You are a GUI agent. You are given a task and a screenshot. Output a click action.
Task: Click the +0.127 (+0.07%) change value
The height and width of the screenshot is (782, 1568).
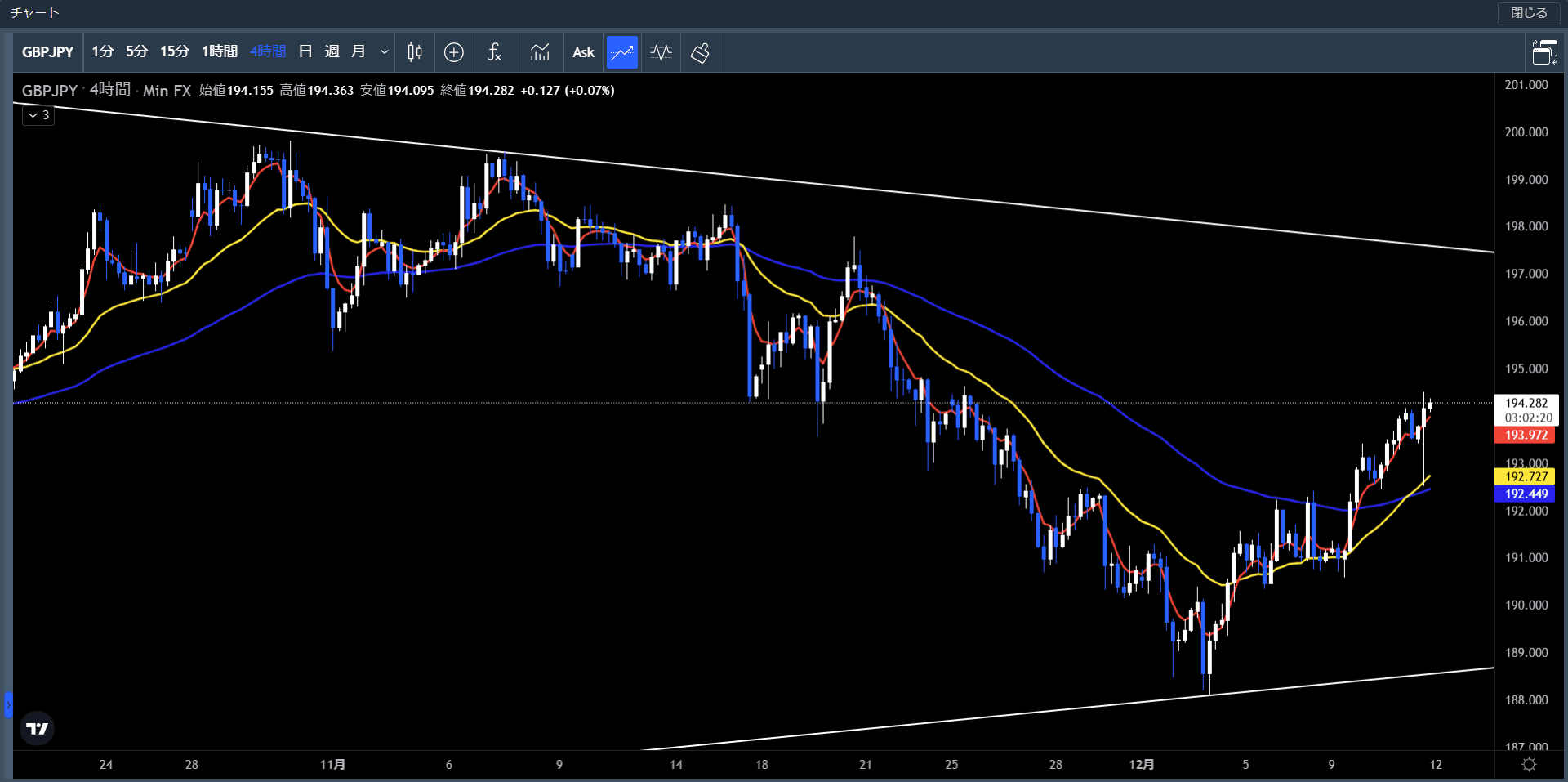[x=568, y=90]
